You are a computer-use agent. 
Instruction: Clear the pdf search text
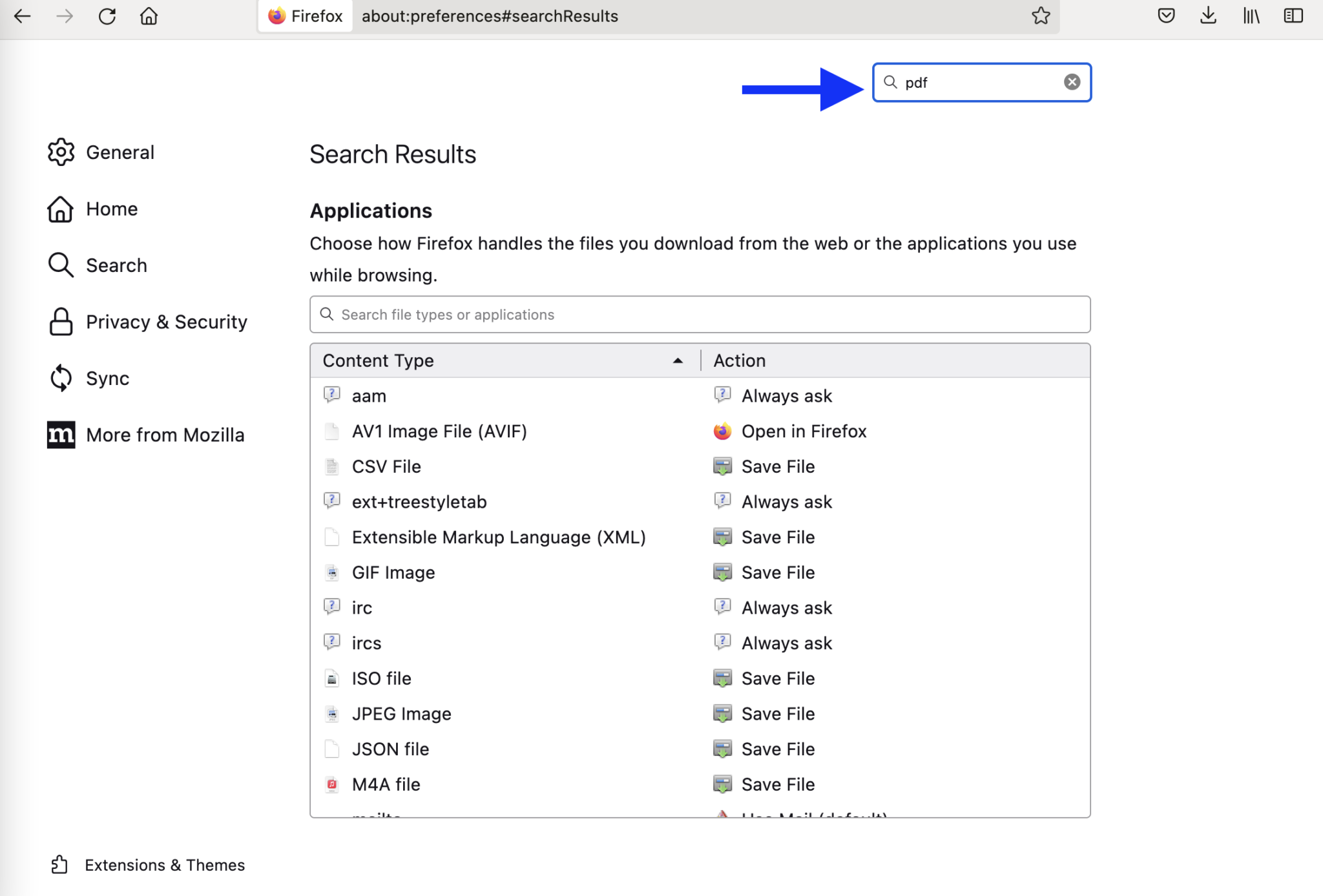tap(1072, 81)
